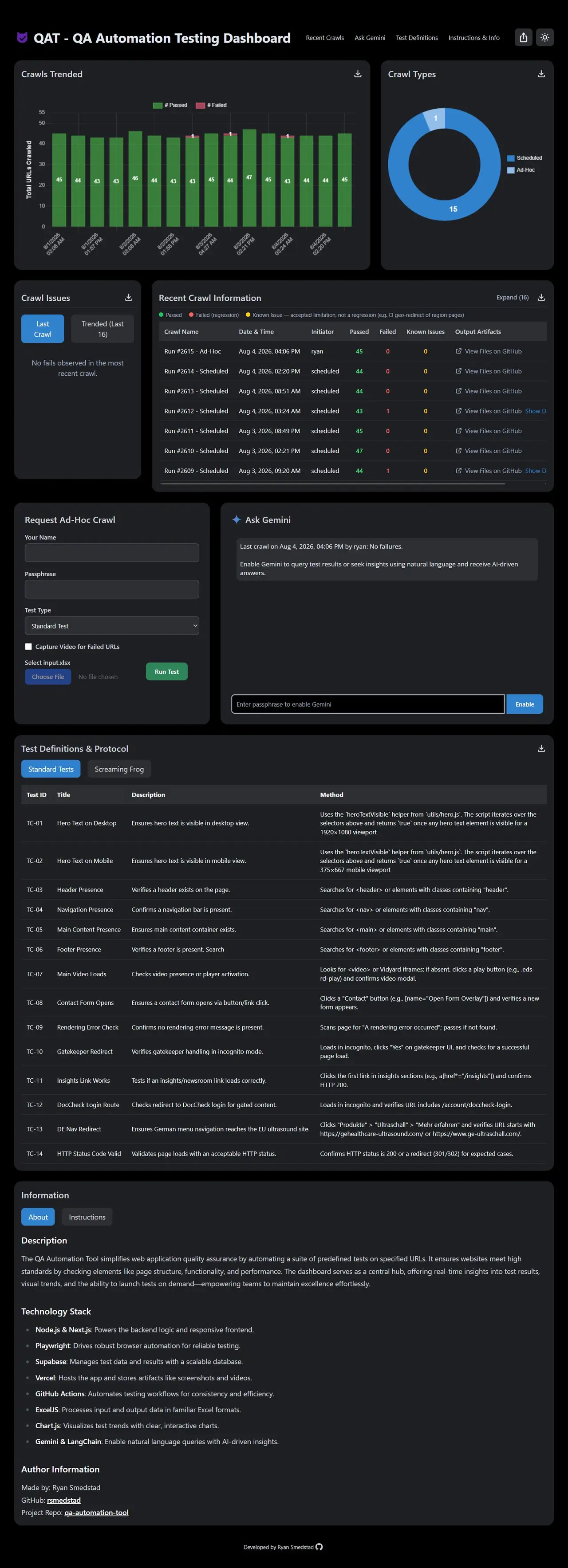The height and width of the screenshot is (1568, 568).
Task: Click Gemini passphrase input field
Action: [x=368, y=704]
